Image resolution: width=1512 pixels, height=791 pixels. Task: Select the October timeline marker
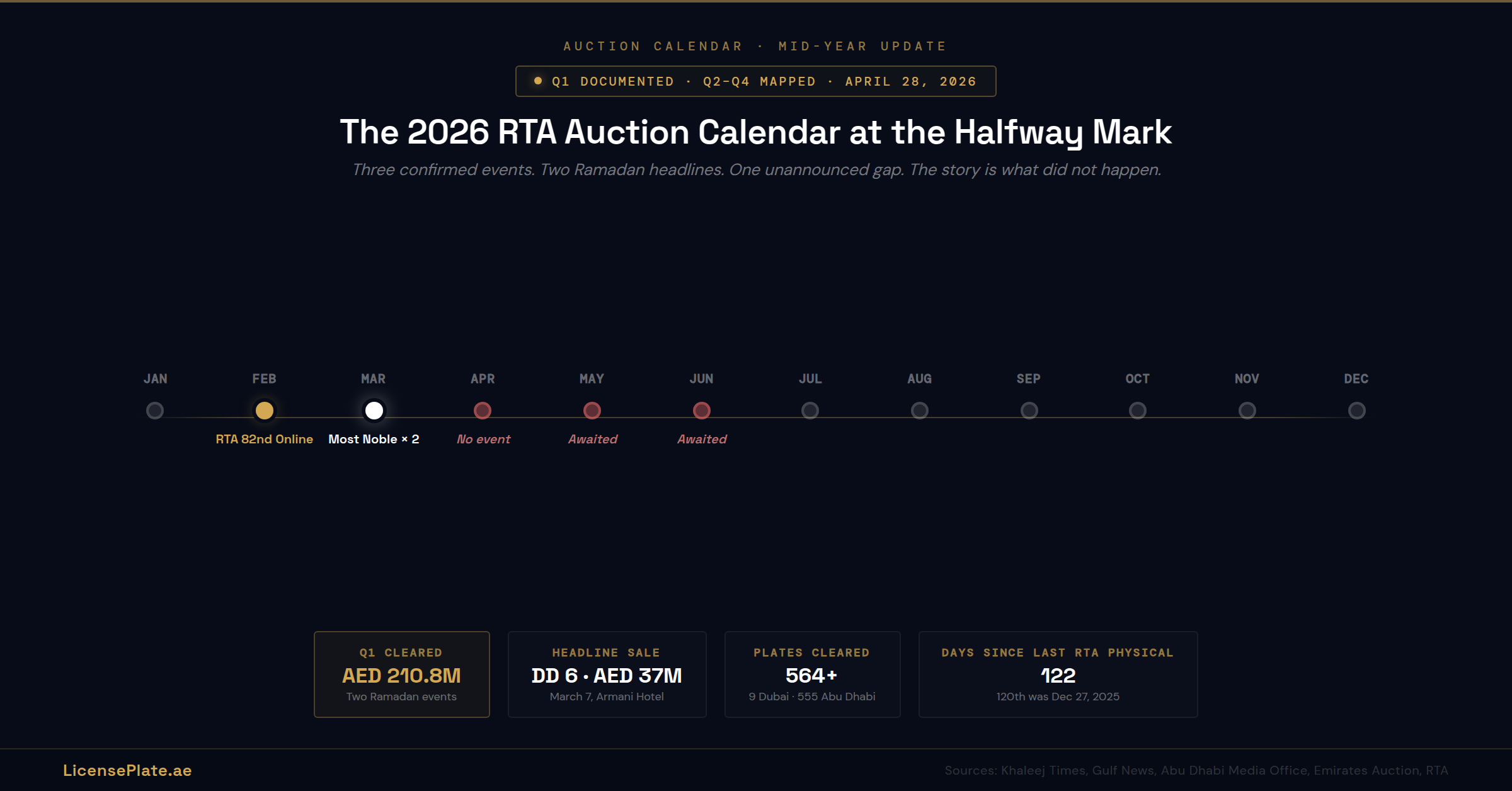(1138, 411)
